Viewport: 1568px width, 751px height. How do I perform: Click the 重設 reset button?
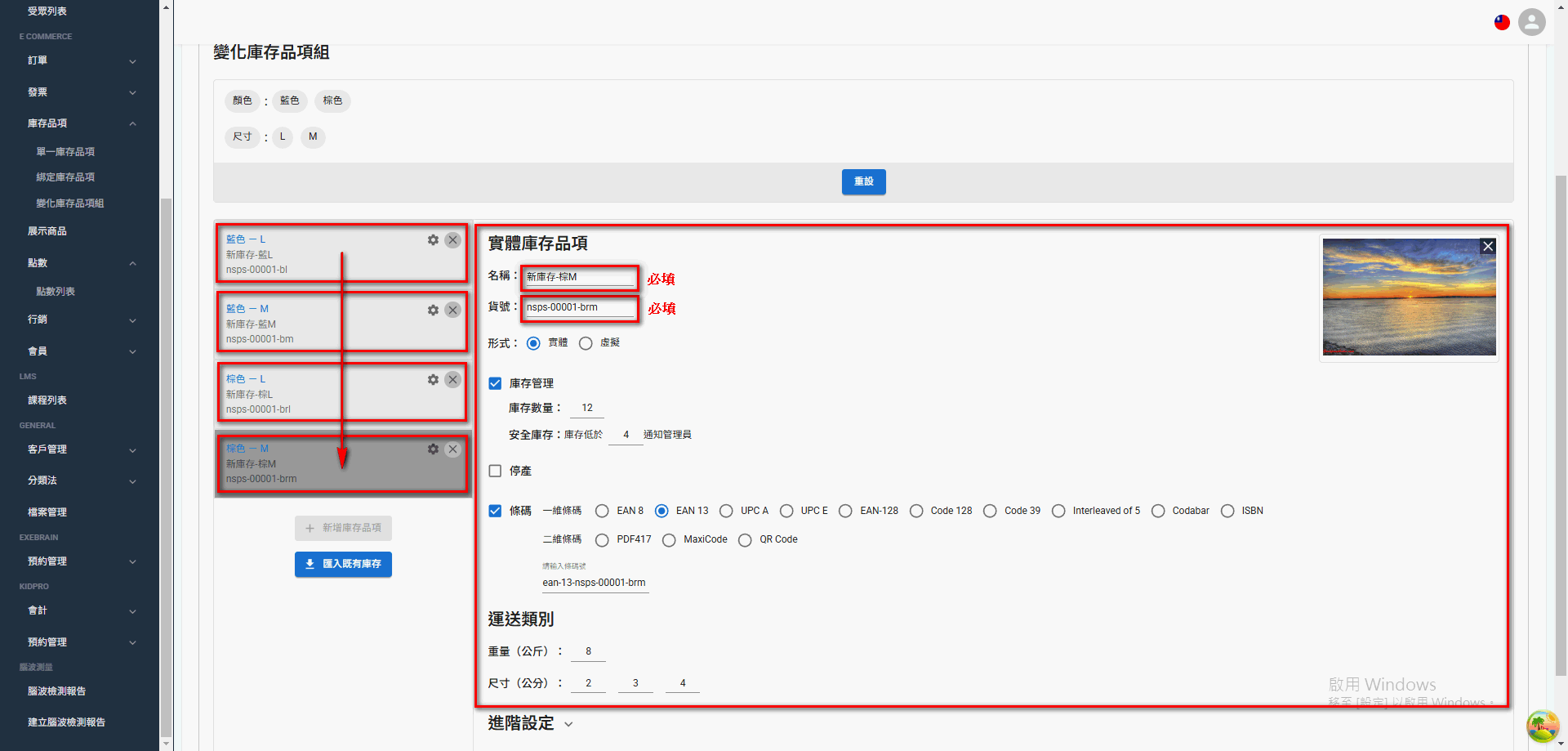pos(863,181)
